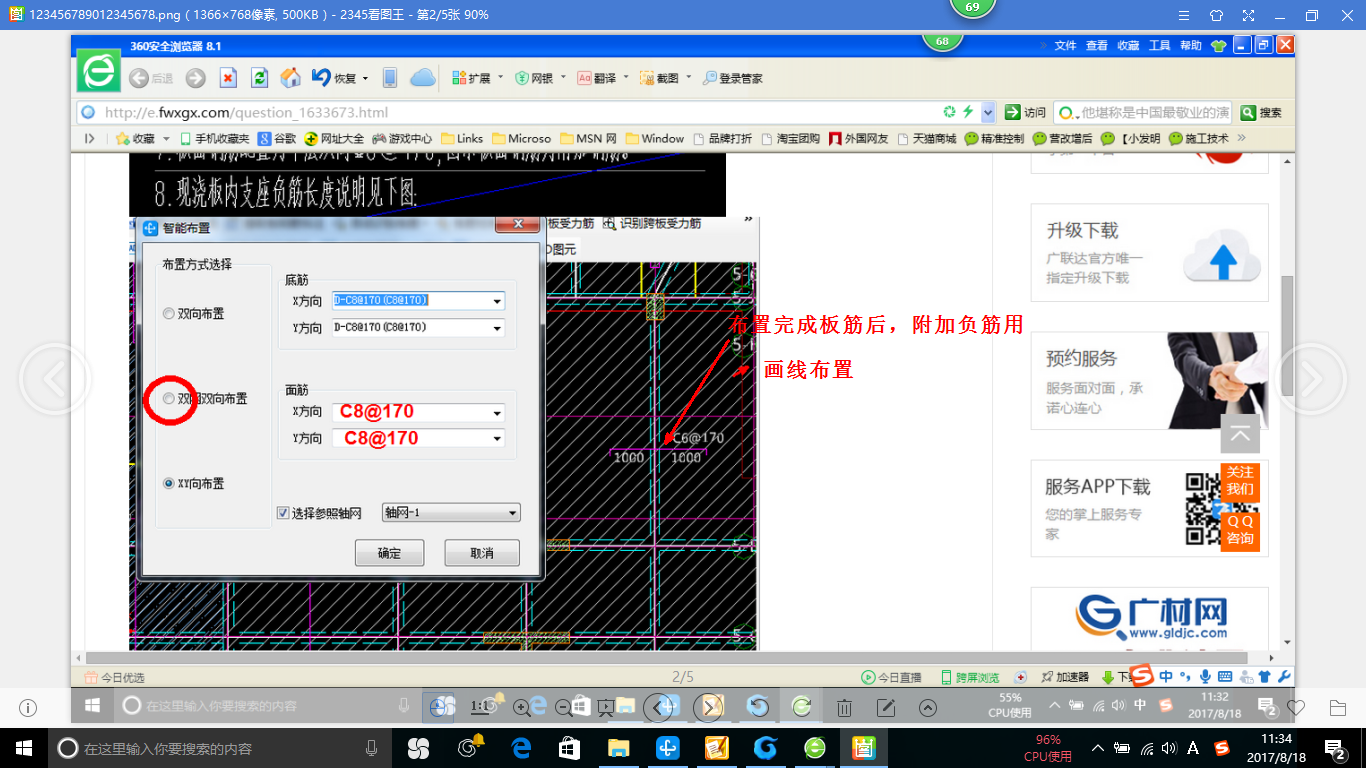Open the 底筋 X方向 dropdown

(497, 300)
